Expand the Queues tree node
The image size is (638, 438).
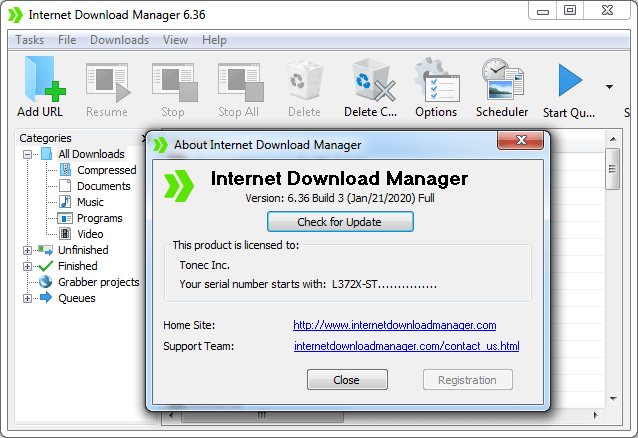[27, 298]
